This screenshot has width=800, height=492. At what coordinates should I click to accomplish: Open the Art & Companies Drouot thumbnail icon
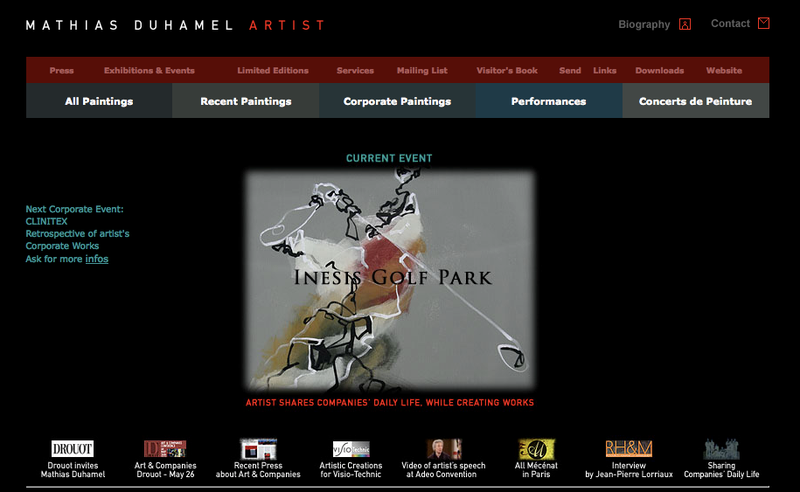point(165,449)
